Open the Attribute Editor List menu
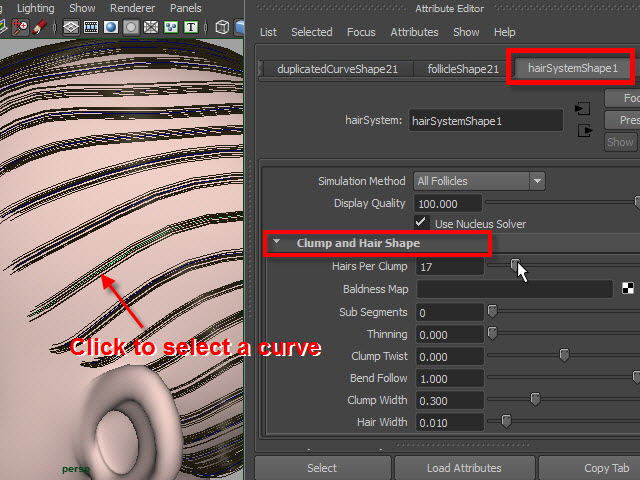This screenshot has width=640, height=480. tap(268, 32)
